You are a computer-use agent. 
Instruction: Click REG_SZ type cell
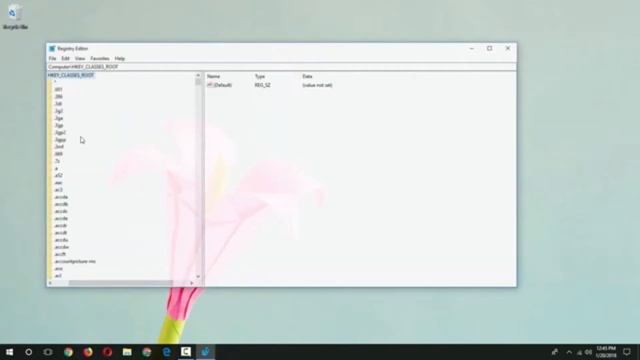point(262,85)
